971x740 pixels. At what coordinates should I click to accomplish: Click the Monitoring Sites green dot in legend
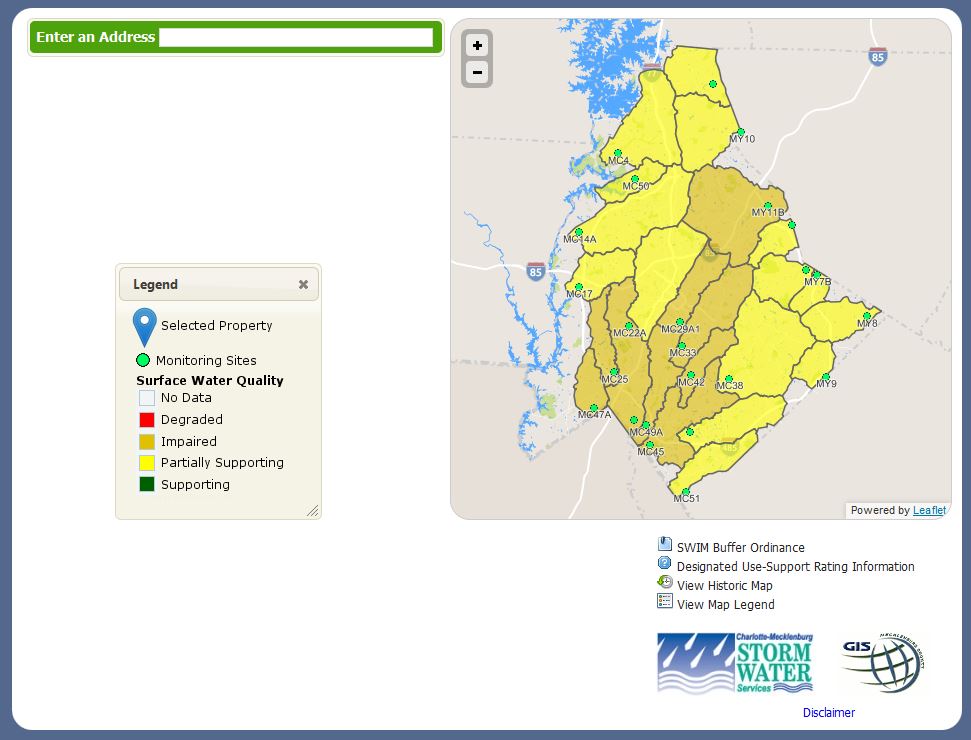coord(142,360)
